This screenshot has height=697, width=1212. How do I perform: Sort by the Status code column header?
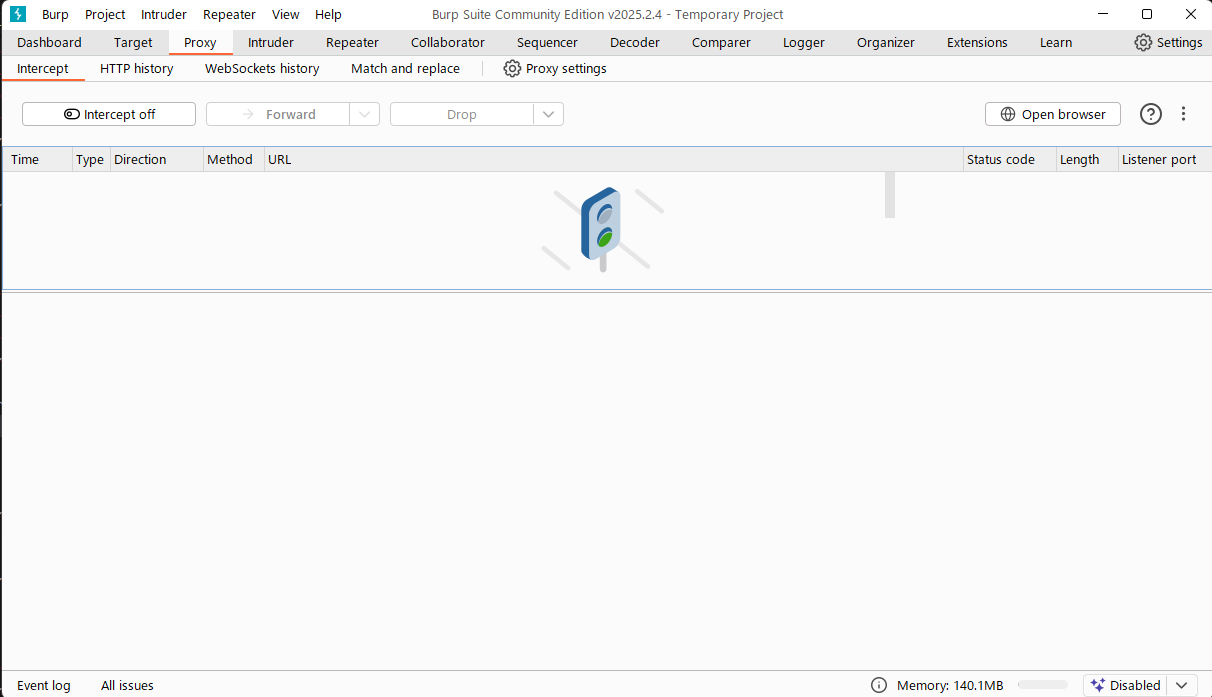point(1009,159)
